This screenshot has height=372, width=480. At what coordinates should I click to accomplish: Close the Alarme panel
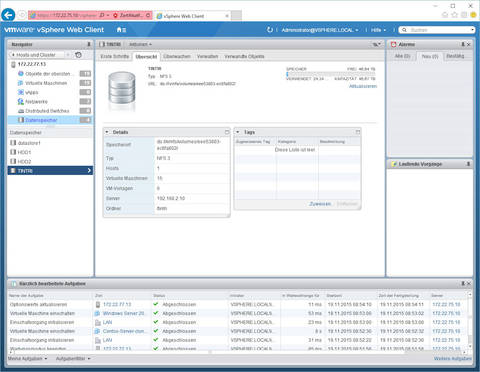tap(469, 44)
